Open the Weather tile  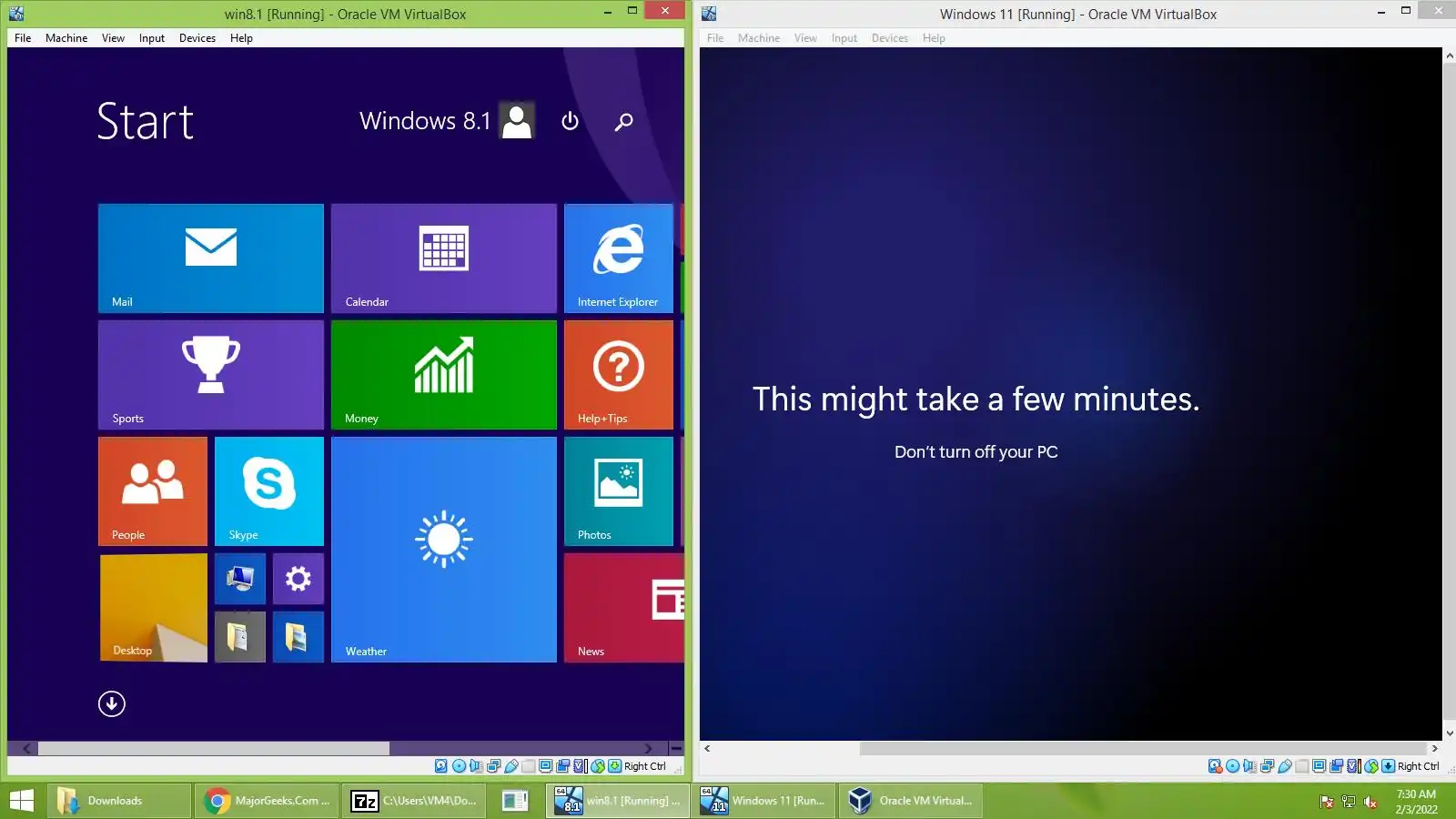pyautogui.click(x=444, y=550)
